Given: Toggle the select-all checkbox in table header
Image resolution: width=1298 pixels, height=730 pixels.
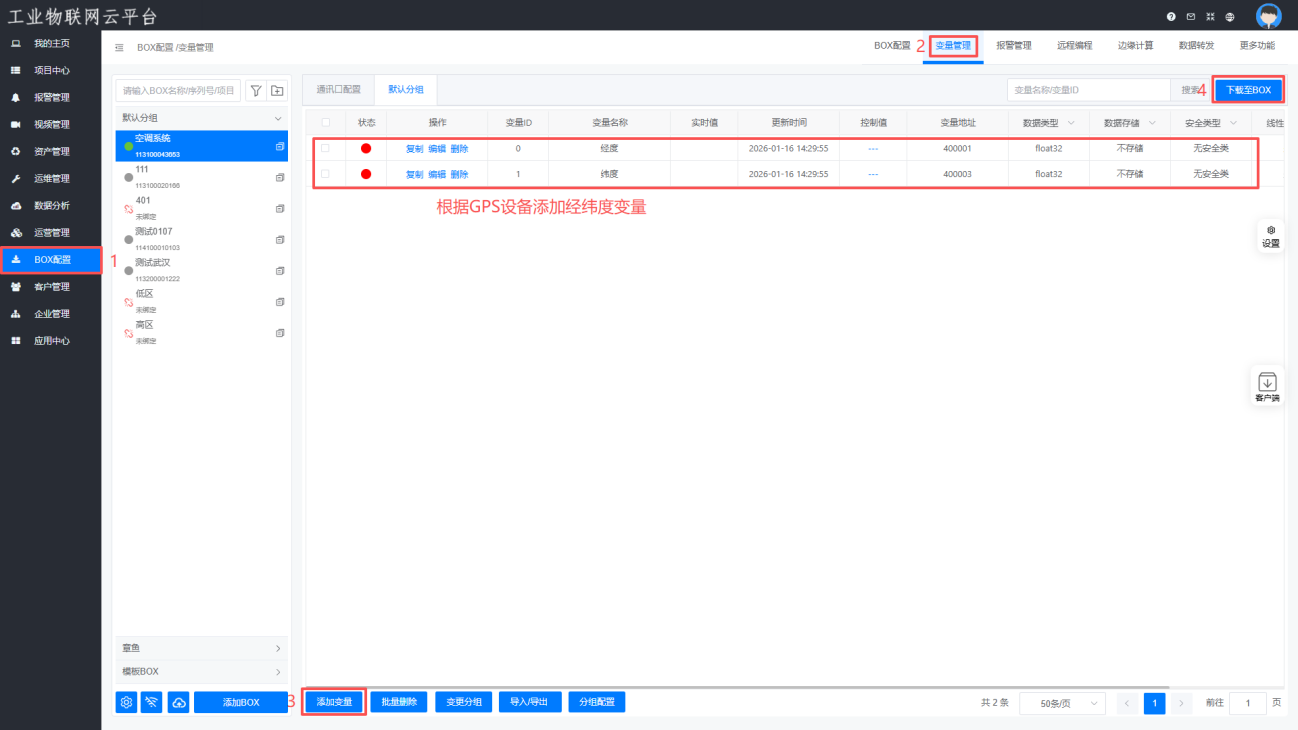Looking at the screenshot, I should [x=325, y=122].
